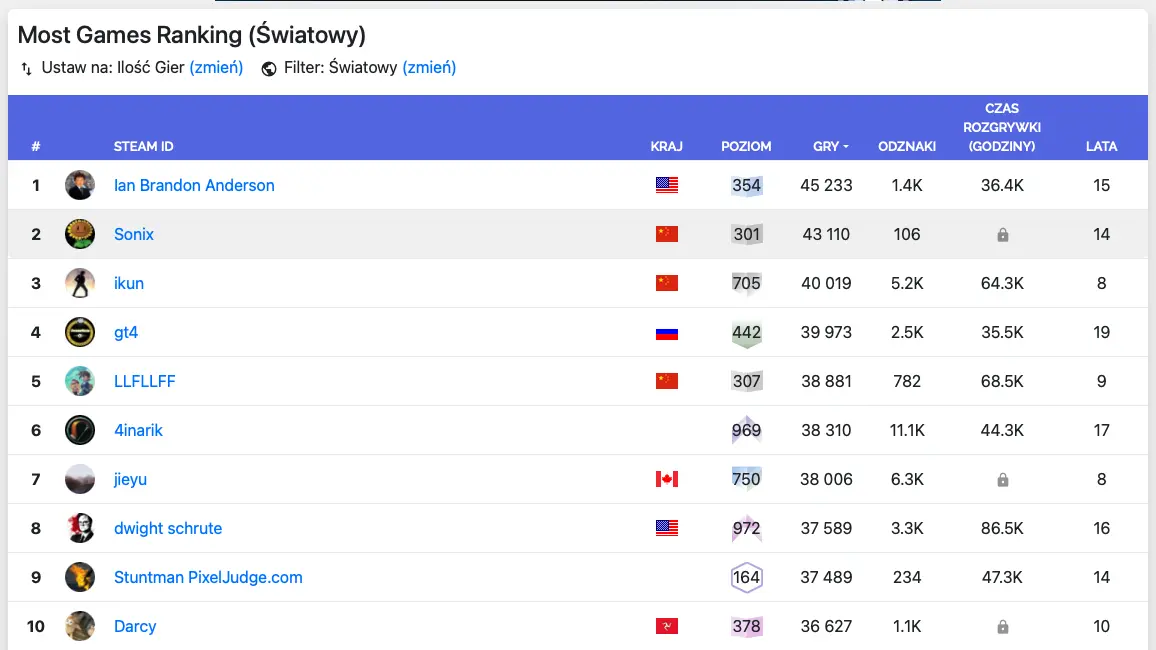
Task: Click dwight schrute's avatar
Action: (x=80, y=528)
